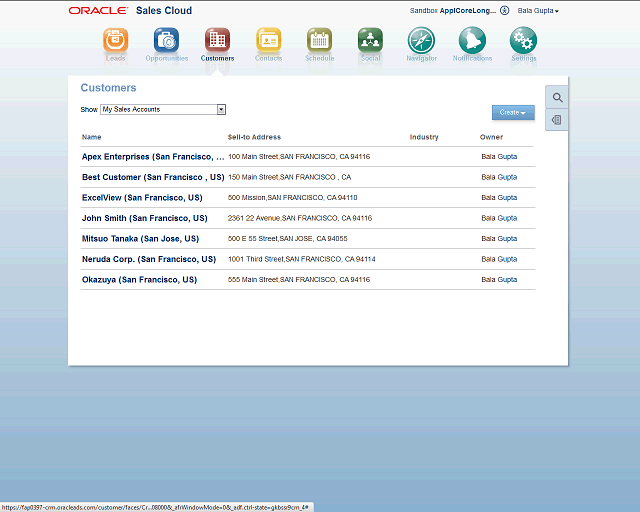This screenshot has width=640, height=512.
Task: Click the Customers page heading
Action: (108, 88)
